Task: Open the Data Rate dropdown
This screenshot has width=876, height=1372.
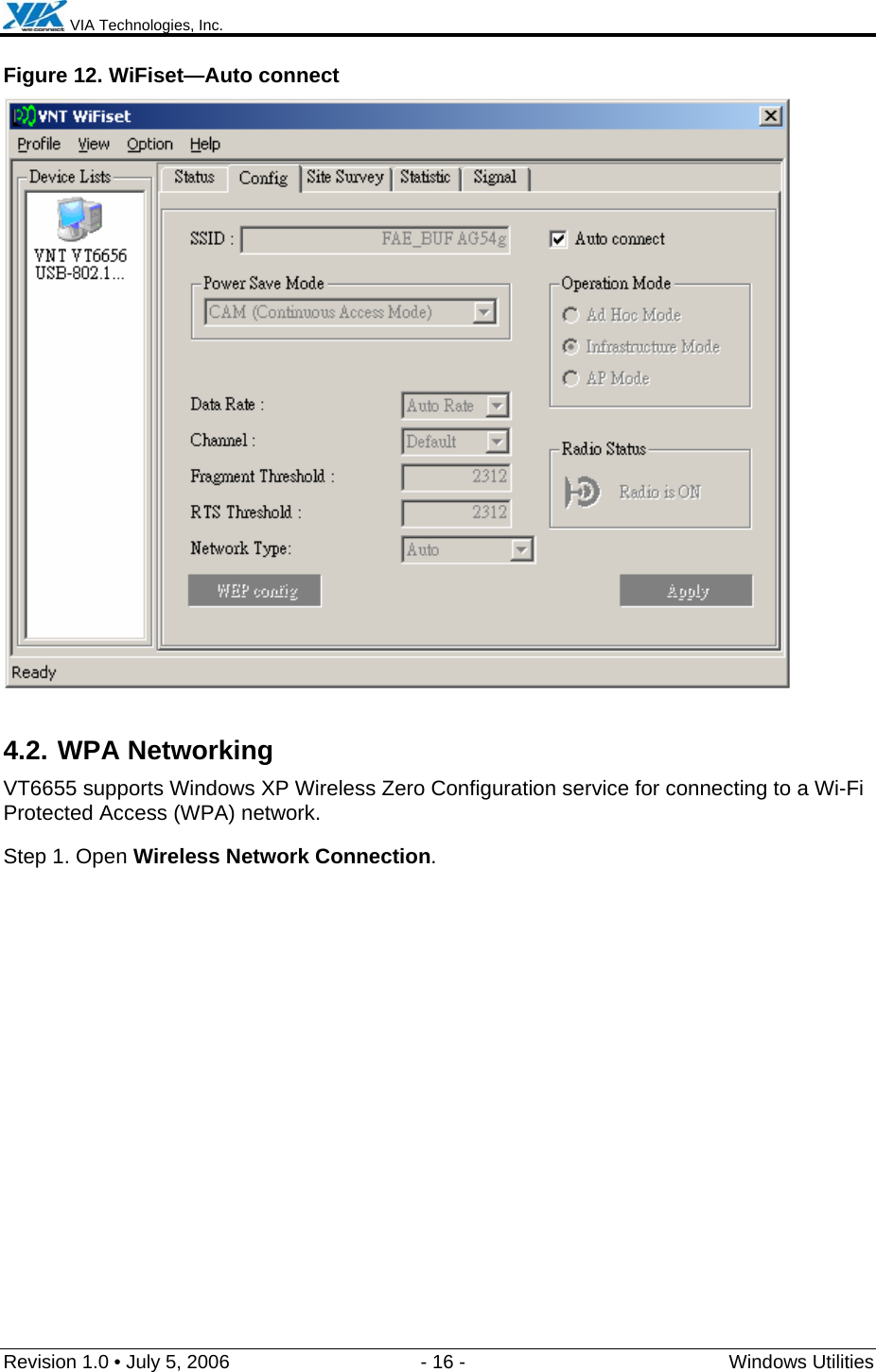Action: pos(498,406)
